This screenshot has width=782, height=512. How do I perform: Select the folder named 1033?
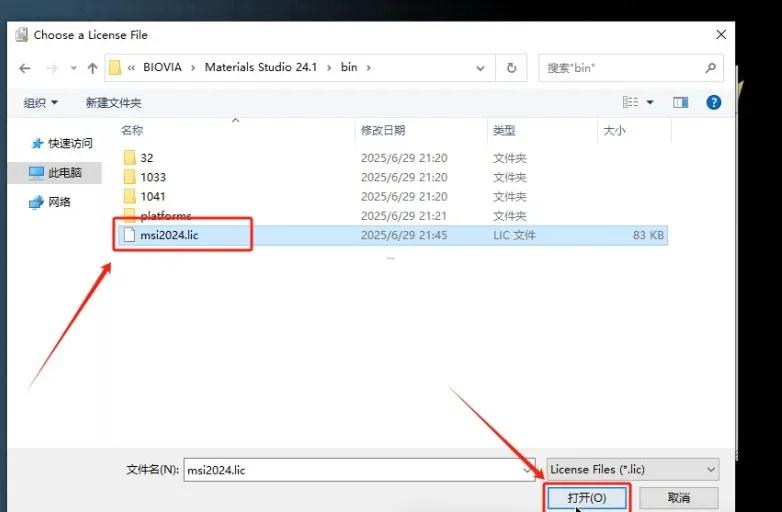[x=393, y=177]
